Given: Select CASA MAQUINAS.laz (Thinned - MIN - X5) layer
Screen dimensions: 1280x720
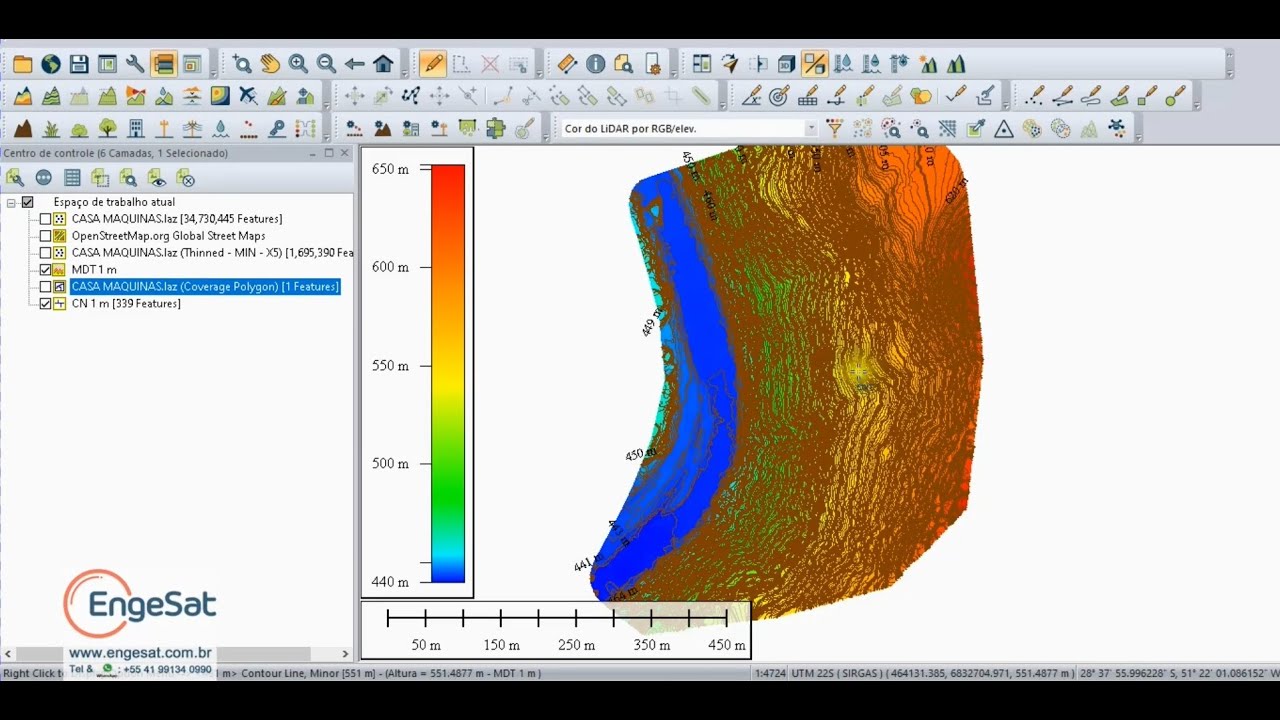Looking at the screenshot, I should point(212,253).
